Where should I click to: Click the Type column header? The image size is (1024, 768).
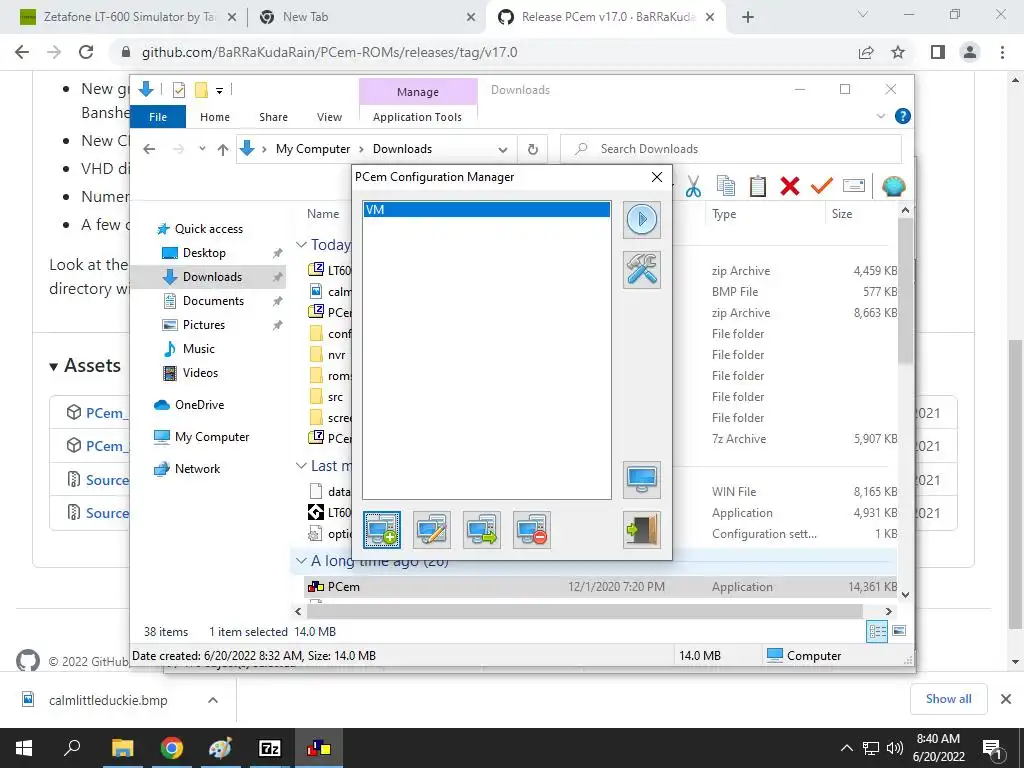pyautogui.click(x=724, y=214)
